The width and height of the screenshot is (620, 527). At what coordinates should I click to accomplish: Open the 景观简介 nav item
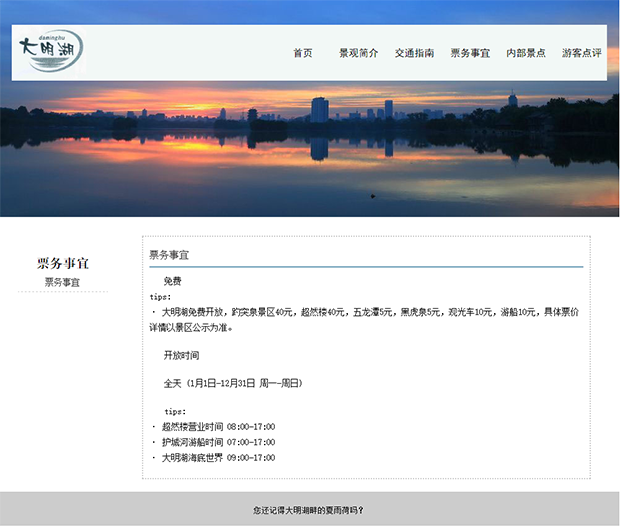coord(358,53)
